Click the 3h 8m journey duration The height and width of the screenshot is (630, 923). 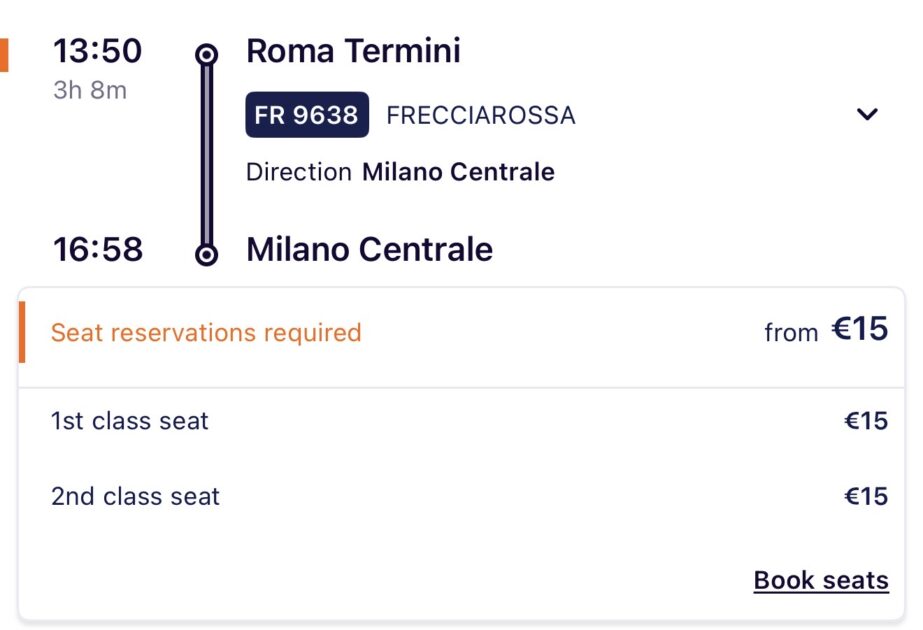[90, 90]
